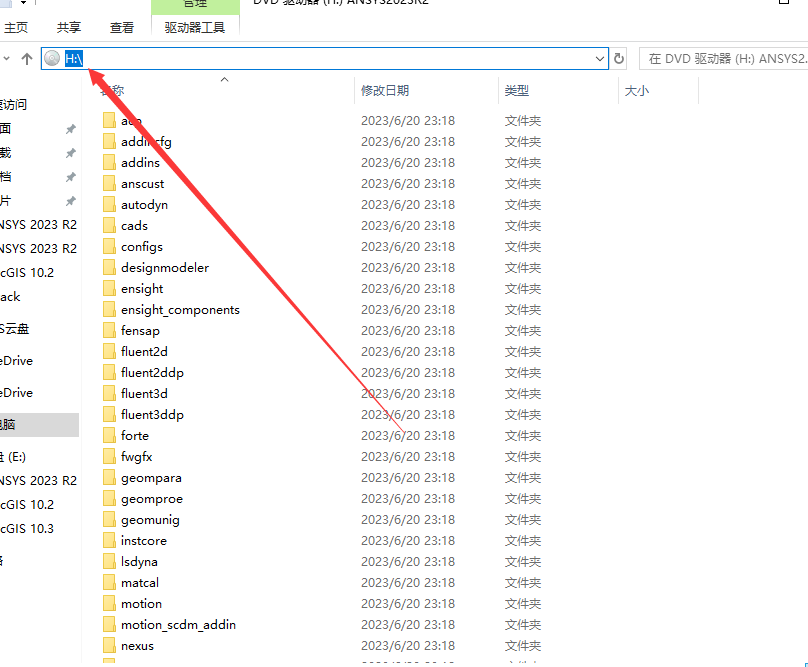This screenshot has height=667, width=808.
Task: Select the lsdyna folder icon
Action: click(110, 562)
